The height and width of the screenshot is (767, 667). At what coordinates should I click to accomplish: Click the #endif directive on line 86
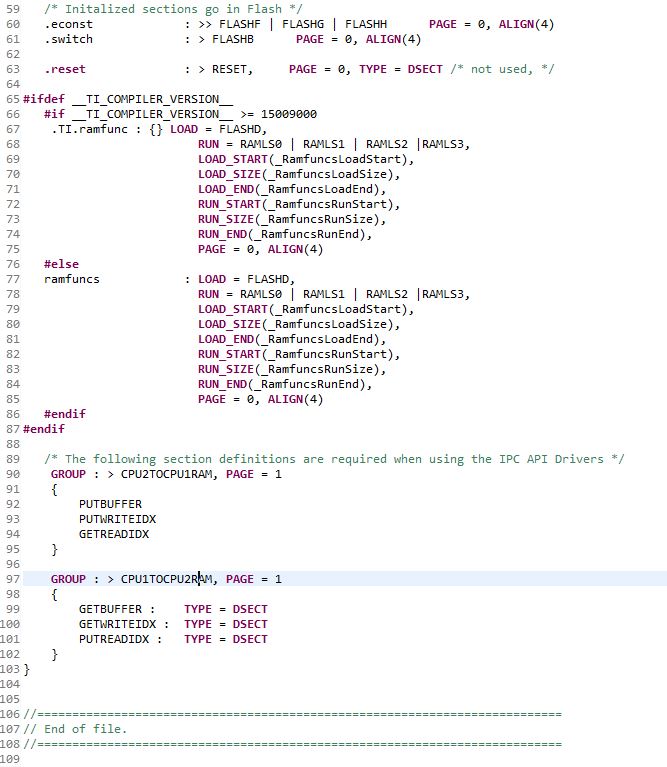(65, 414)
